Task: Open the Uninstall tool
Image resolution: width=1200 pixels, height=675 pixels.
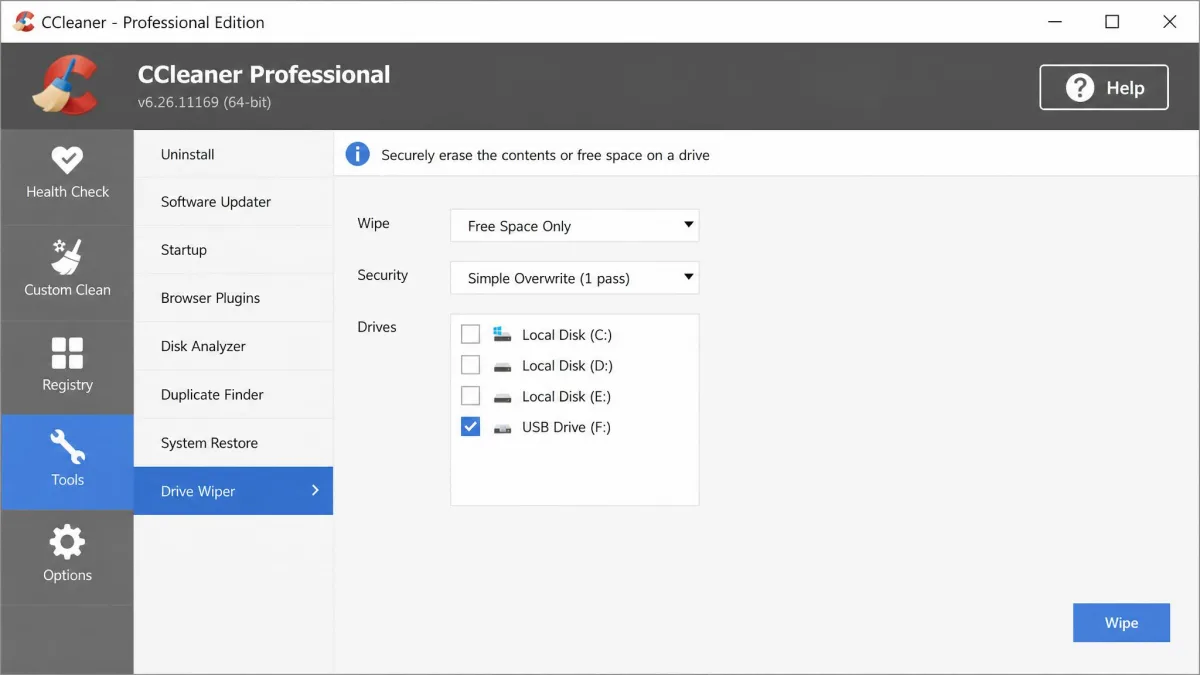Action: click(233, 154)
